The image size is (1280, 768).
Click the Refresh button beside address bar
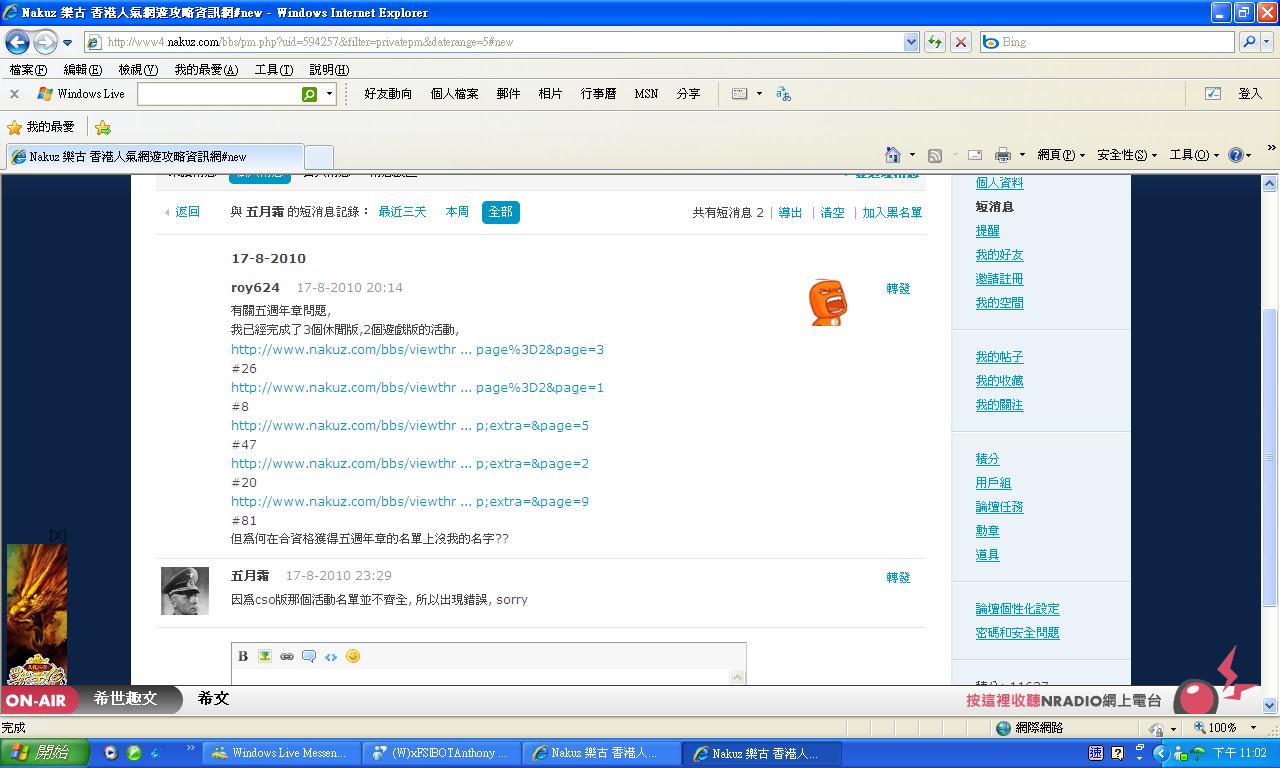pyautogui.click(x=935, y=42)
